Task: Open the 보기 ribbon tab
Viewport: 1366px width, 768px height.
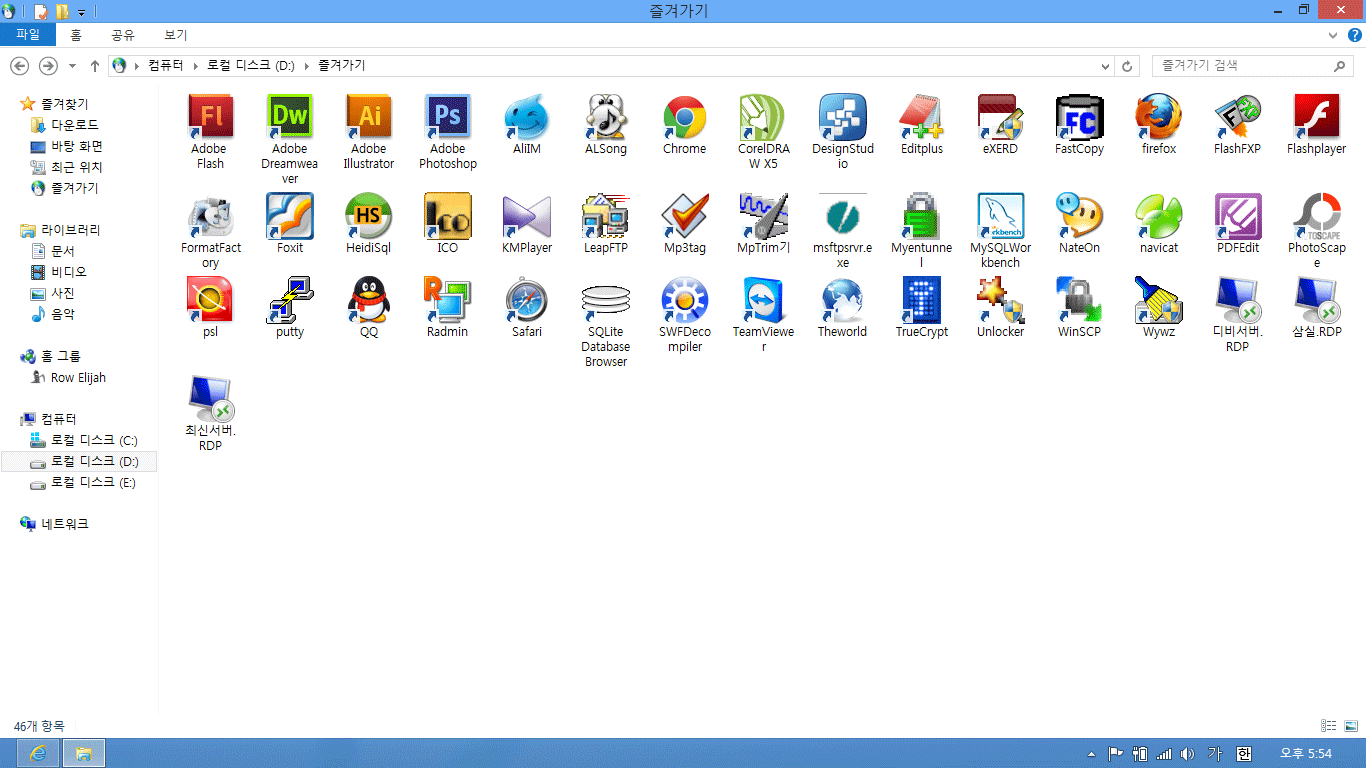Action: [x=175, y=35]
